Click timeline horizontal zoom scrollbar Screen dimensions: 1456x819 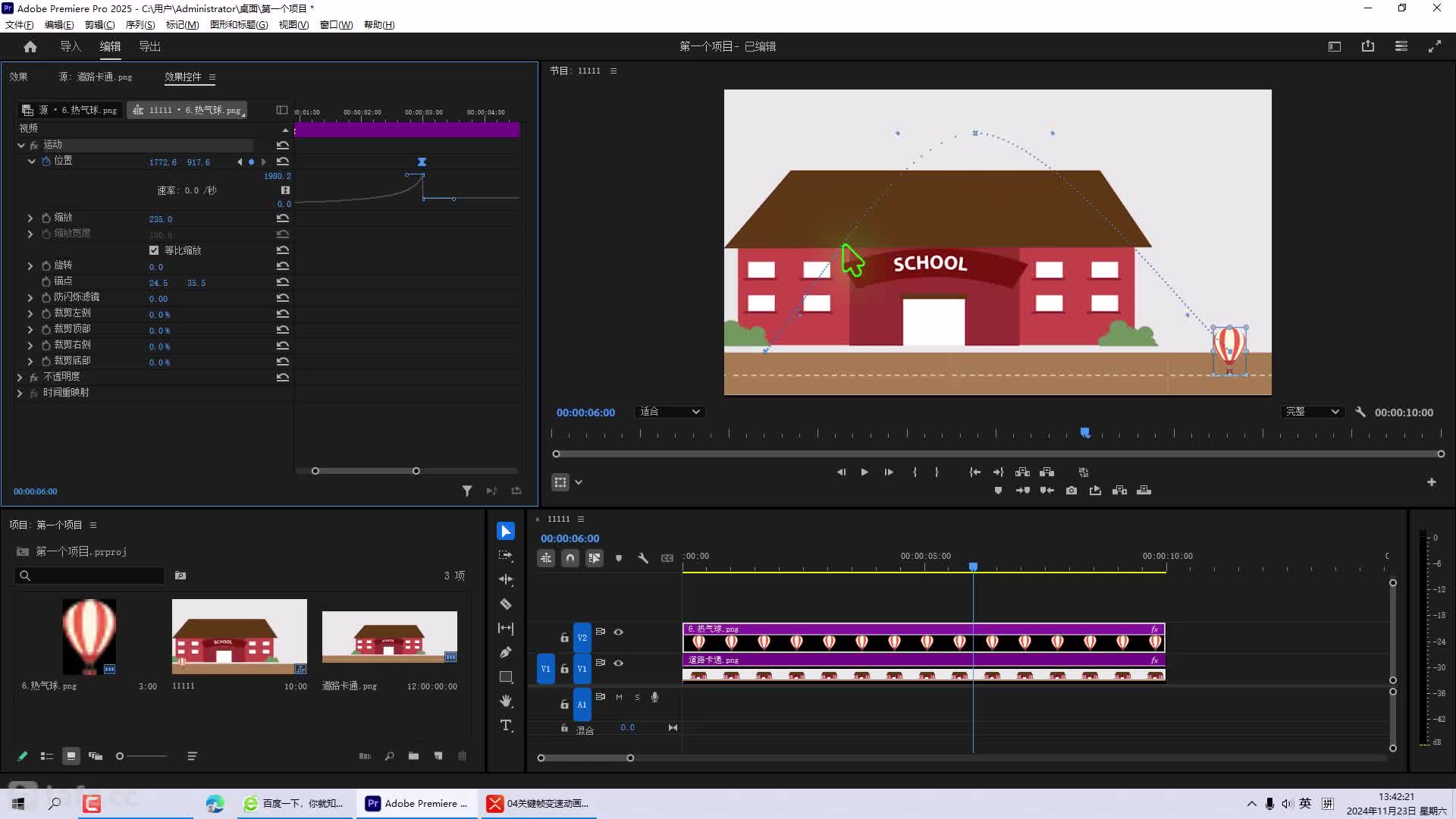585,758
